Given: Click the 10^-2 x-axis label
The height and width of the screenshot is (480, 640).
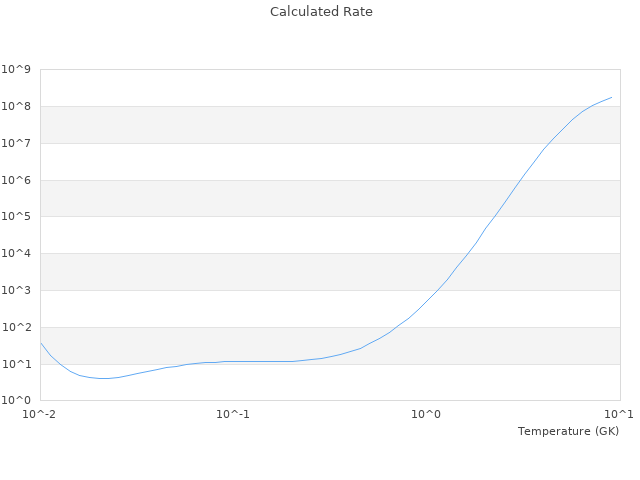Looking at the screenshot, I should click(41, 415).
